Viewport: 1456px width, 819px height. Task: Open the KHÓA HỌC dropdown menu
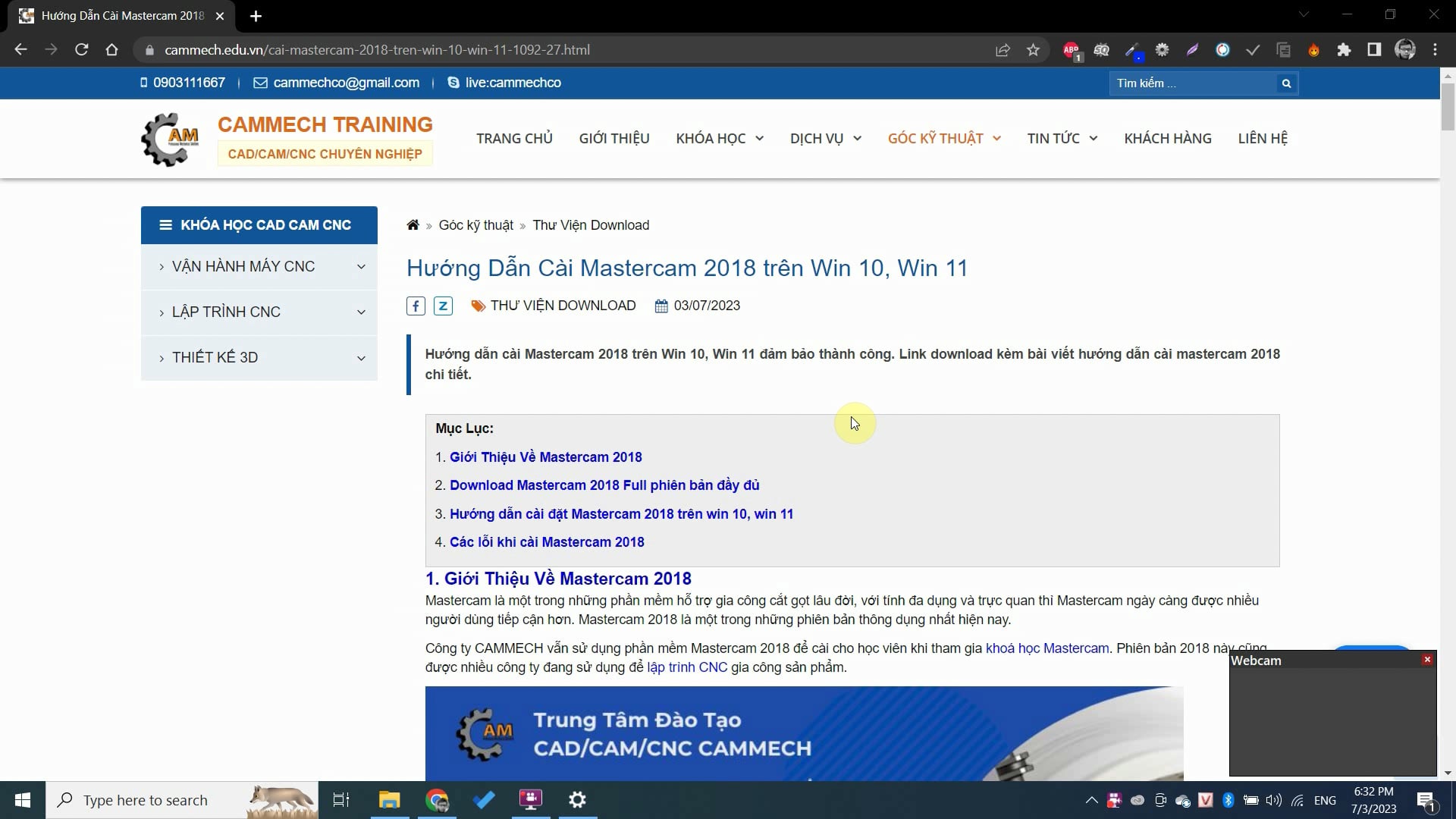point(719,139)
